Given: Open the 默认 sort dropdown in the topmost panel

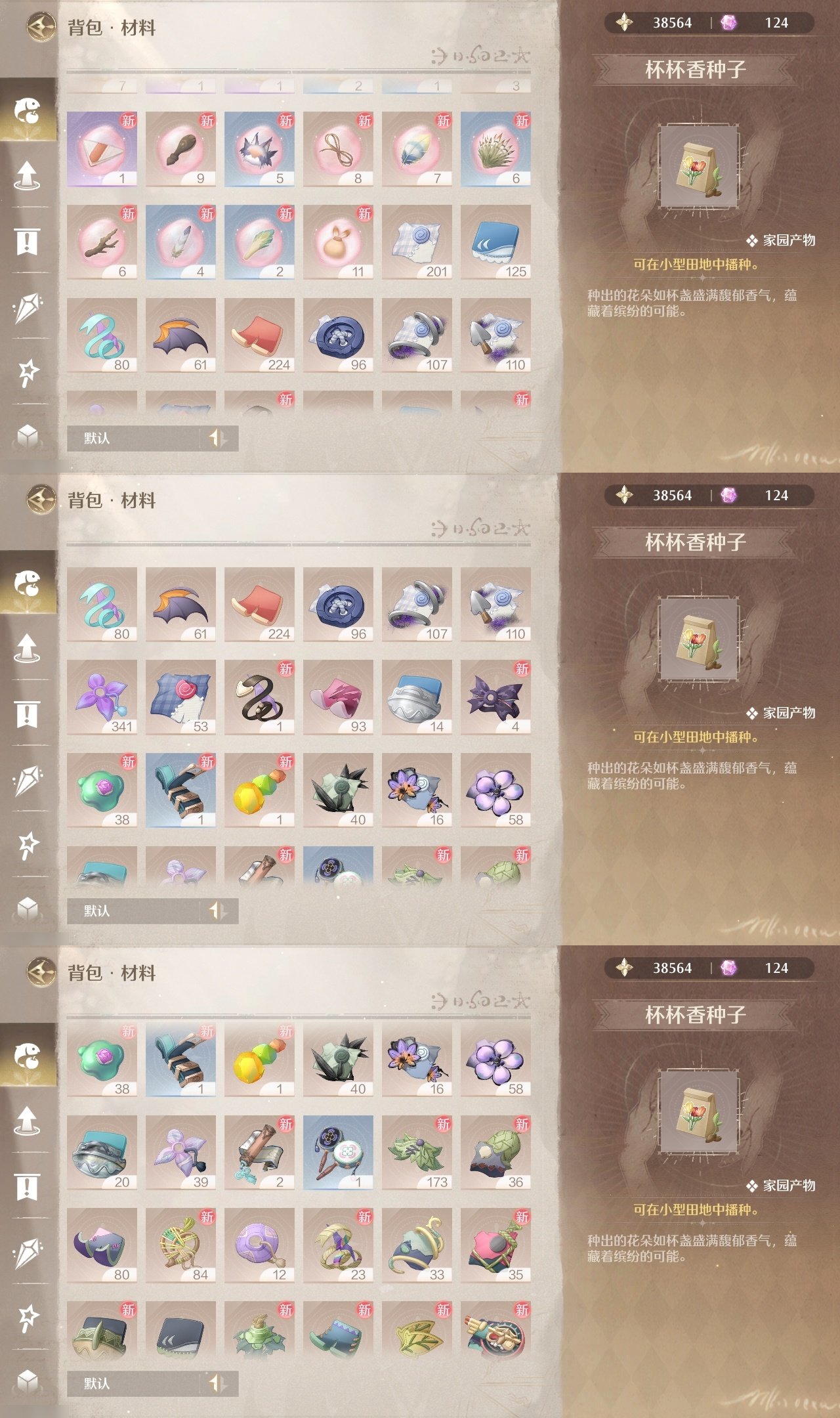Looking at the screenshot, I should 133,438.
